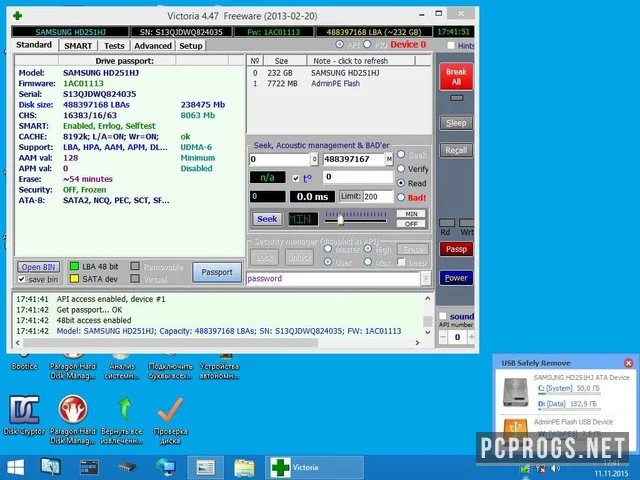Toggle the save bin checkbox
Screen dimensions: 640x480
(x=22, y=280)
